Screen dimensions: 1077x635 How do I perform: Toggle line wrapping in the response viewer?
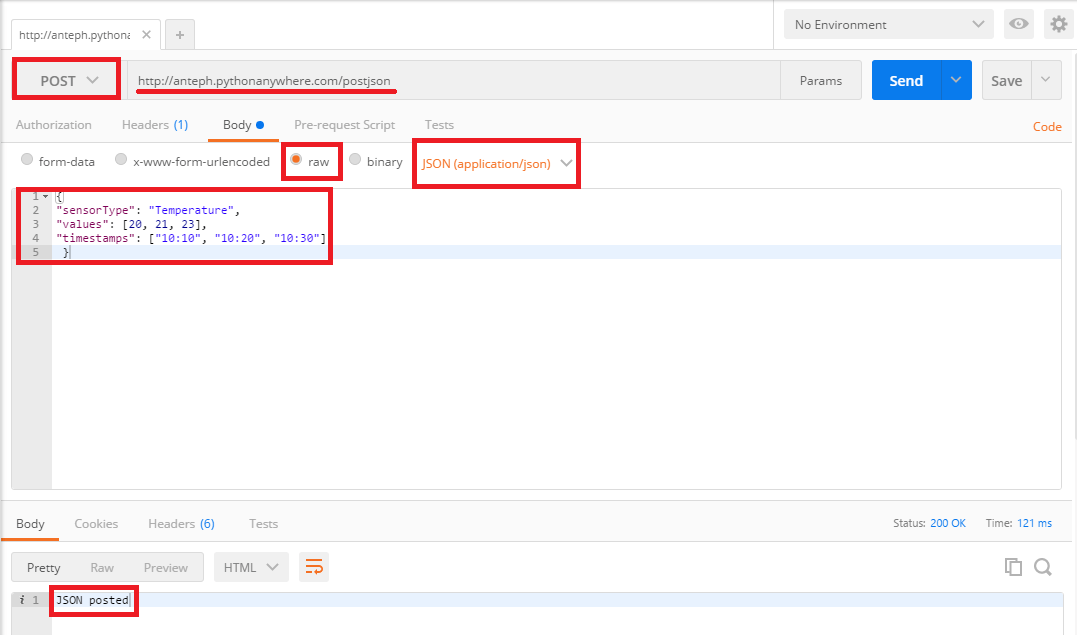[314, 566]
